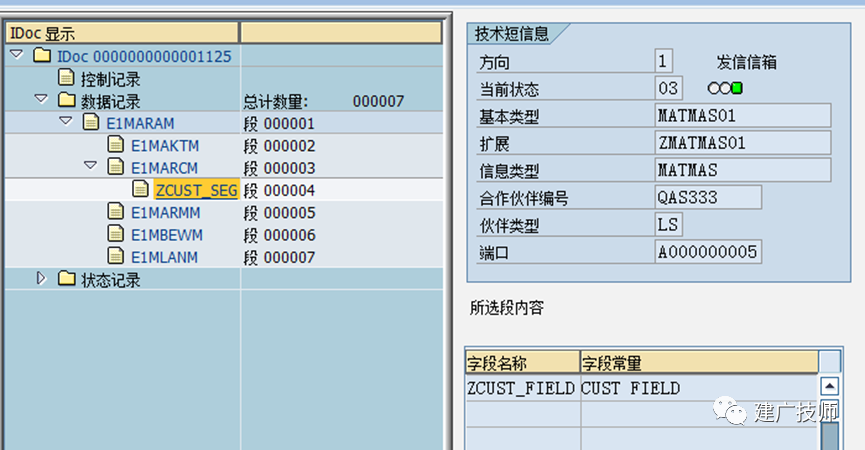Open the E1MARCM segment link
The image size is (865, 450).
click(x=164, y=168)
